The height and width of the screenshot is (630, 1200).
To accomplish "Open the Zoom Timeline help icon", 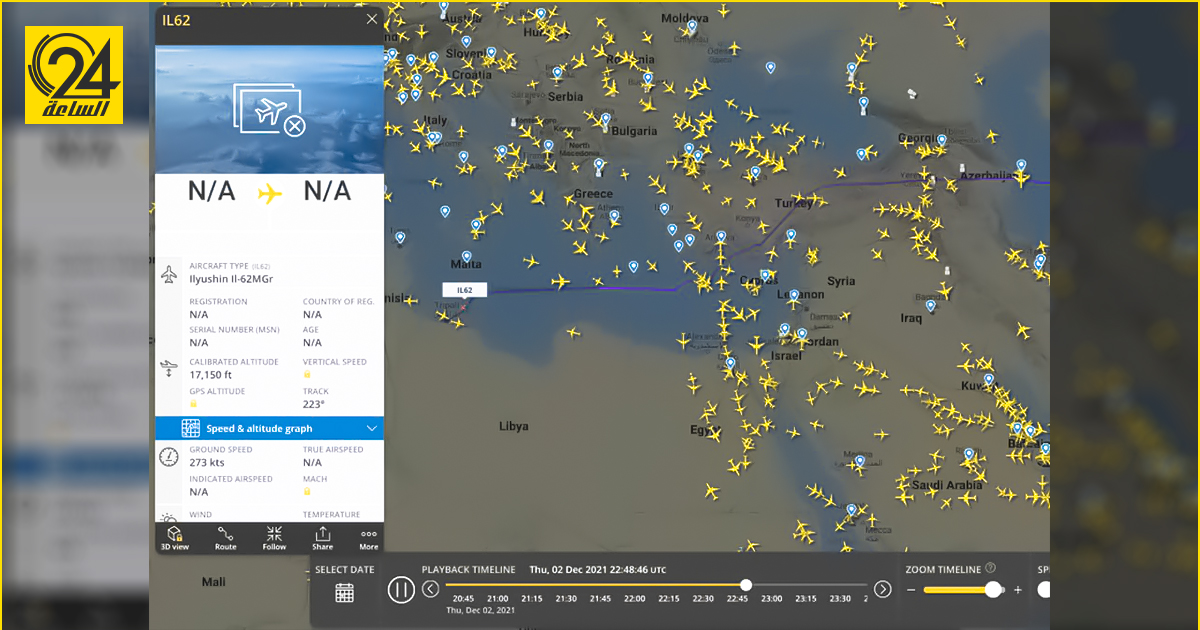I will (x=990, y=568).
